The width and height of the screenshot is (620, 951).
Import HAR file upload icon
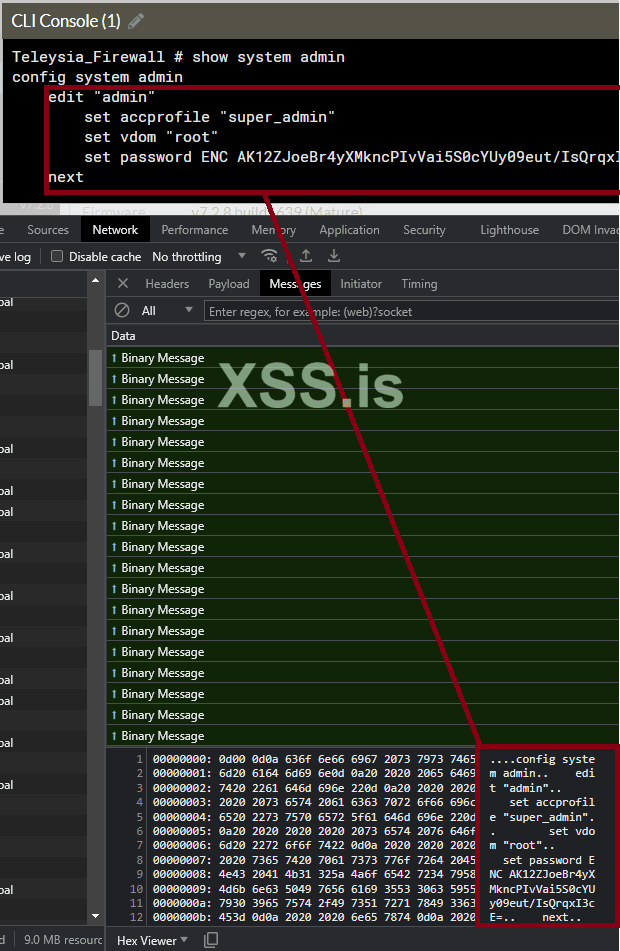[306, 256]
